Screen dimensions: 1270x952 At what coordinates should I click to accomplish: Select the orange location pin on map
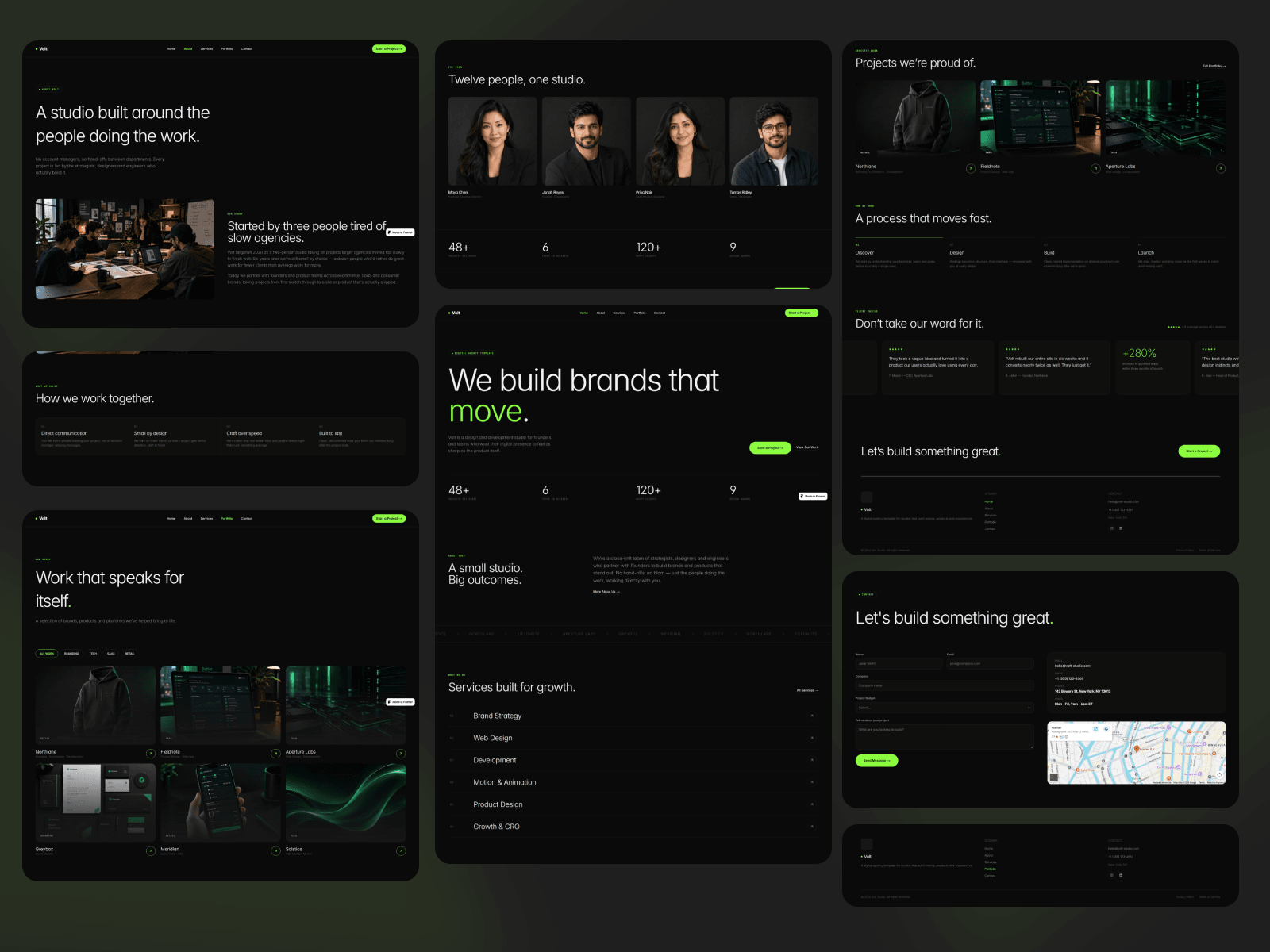click(x=1137, y=749)
